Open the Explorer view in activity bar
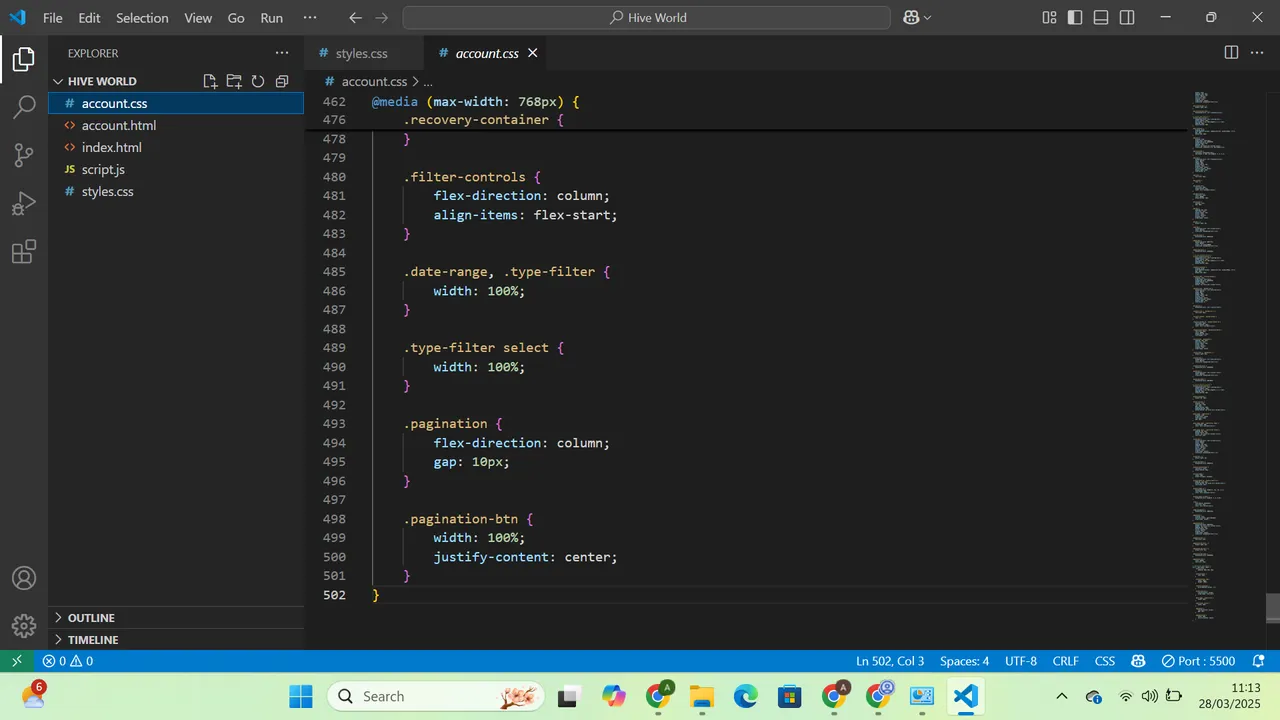1280x720 pixels. (x=24, y=60)
